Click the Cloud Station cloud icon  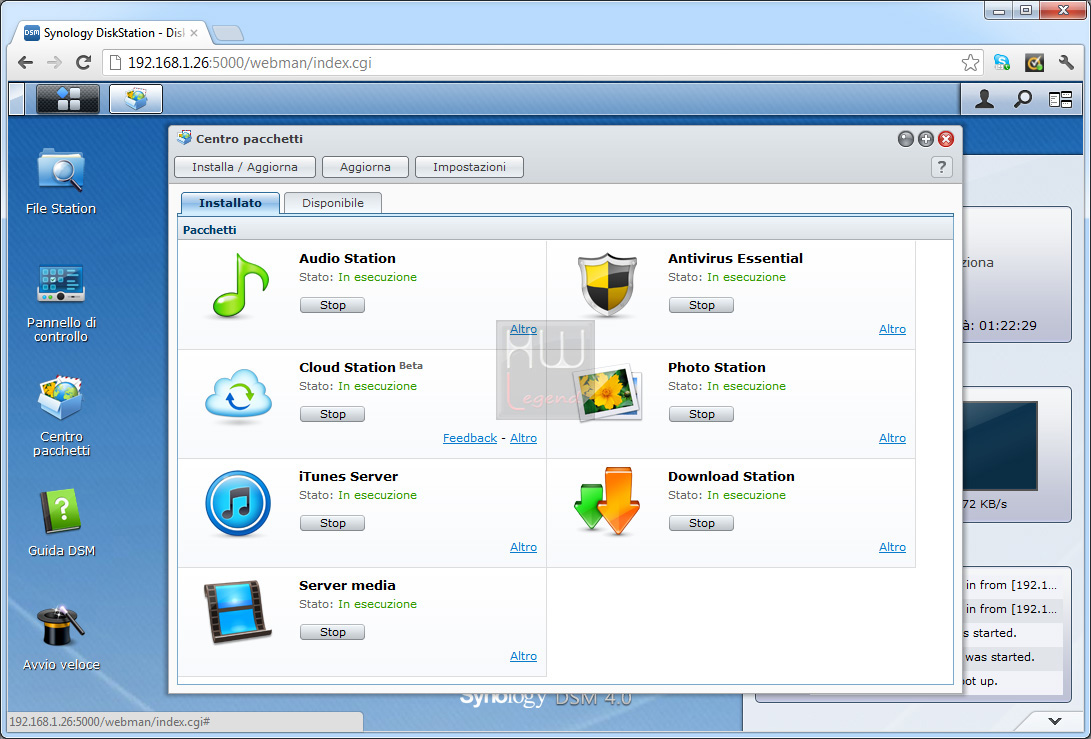(239, 395)
